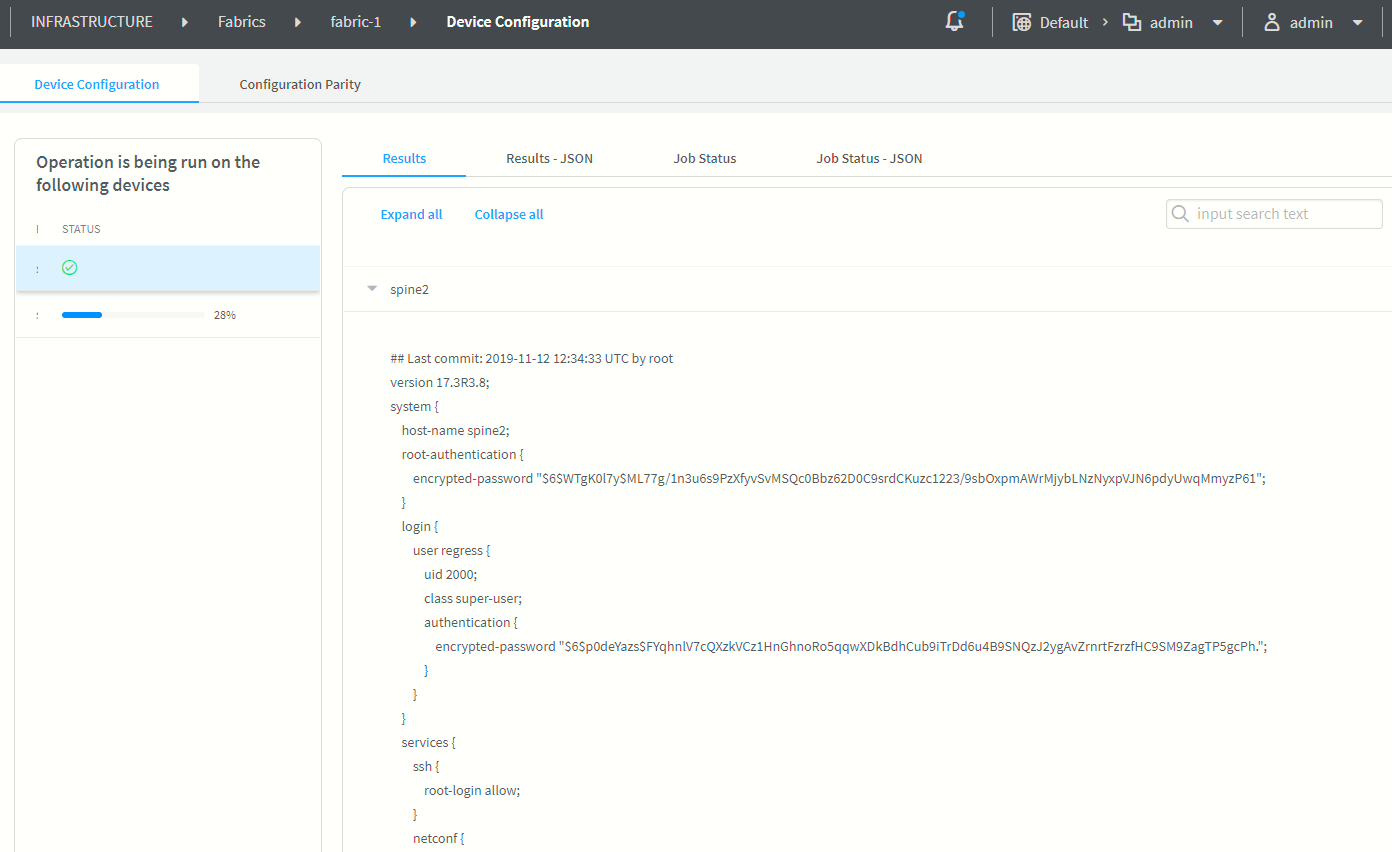This screenshot has width=1392, height=852.
Task: Click the magnifier icon in search box
Action: 1180,214
